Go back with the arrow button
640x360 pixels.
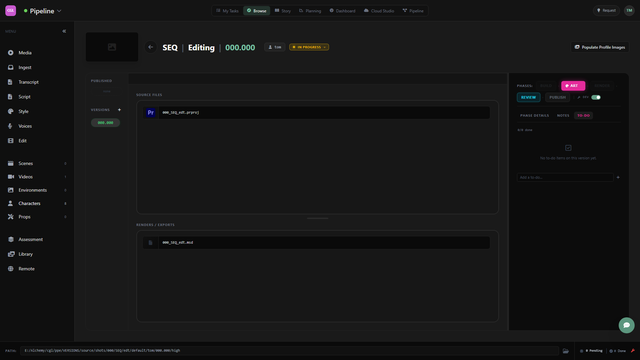(x=151, y=47)
